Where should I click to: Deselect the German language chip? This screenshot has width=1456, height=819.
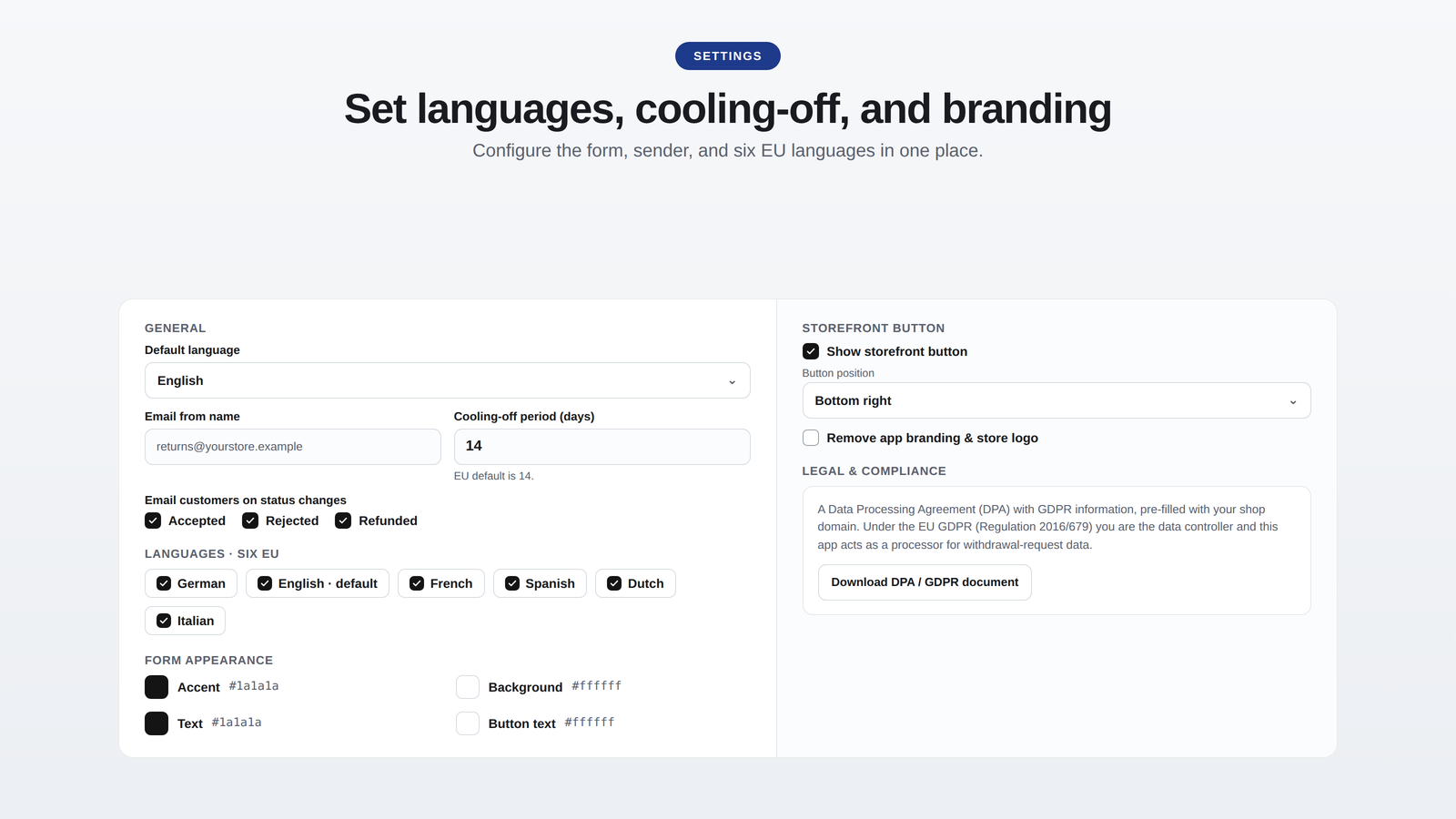pos(191,583)
